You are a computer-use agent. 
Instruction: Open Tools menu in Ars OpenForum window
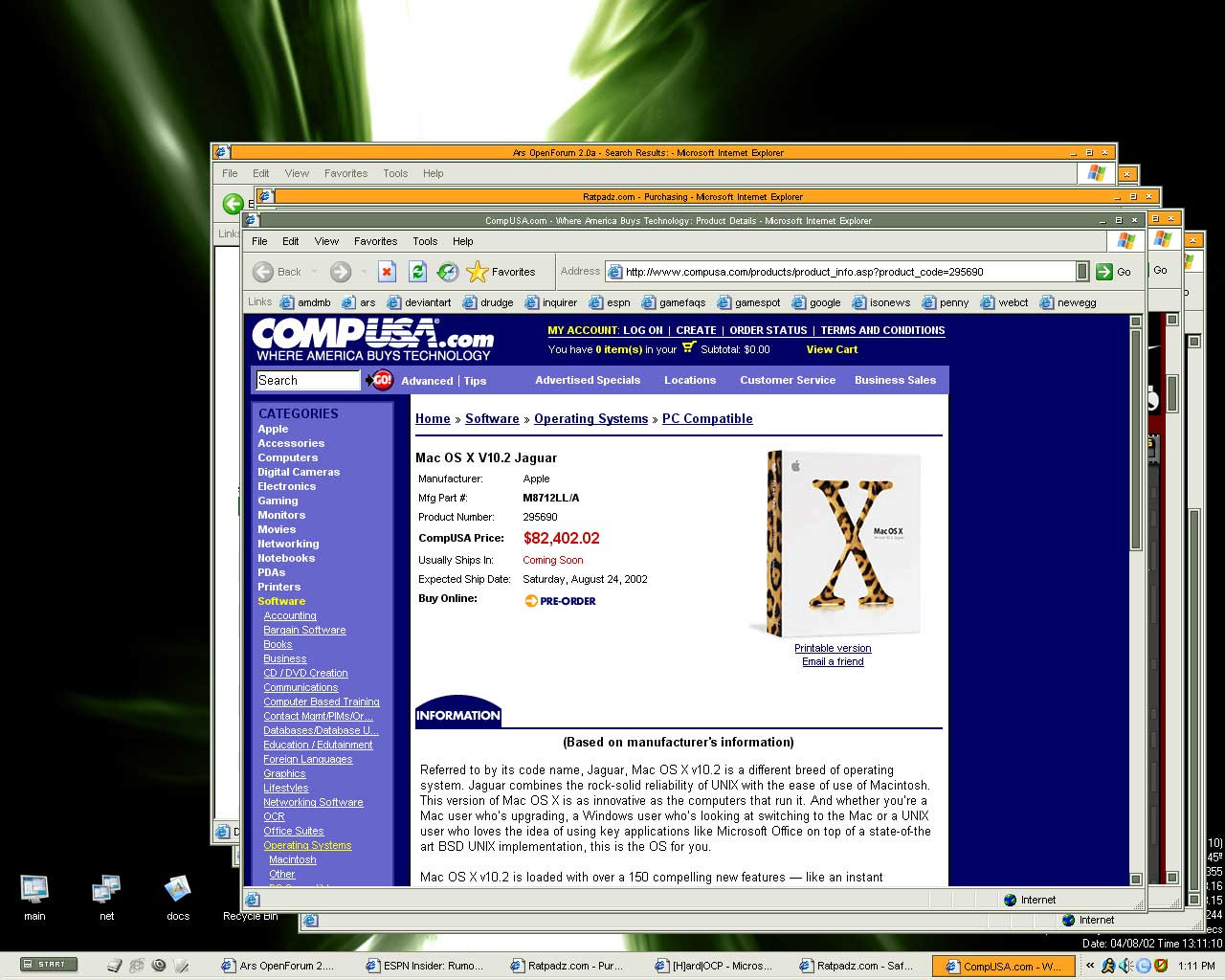pos(395,173)
